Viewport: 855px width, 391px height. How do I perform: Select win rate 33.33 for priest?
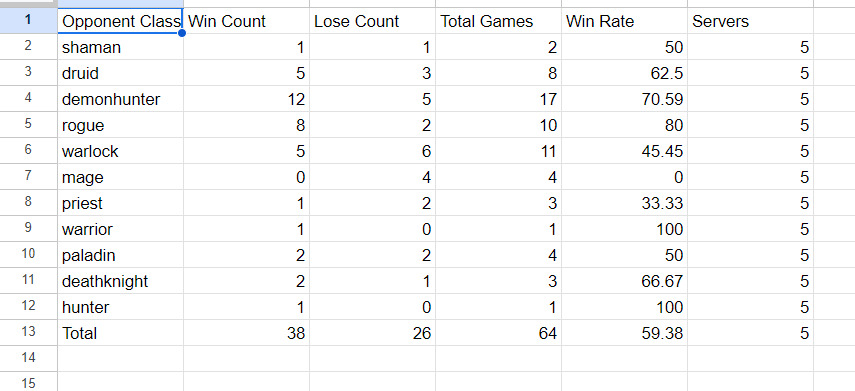[624, 203]
